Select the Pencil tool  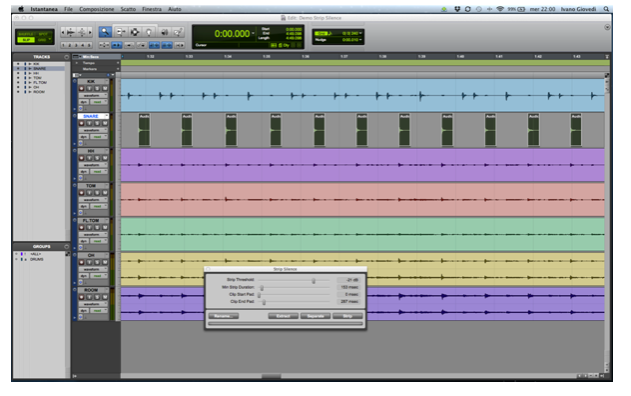178,32
